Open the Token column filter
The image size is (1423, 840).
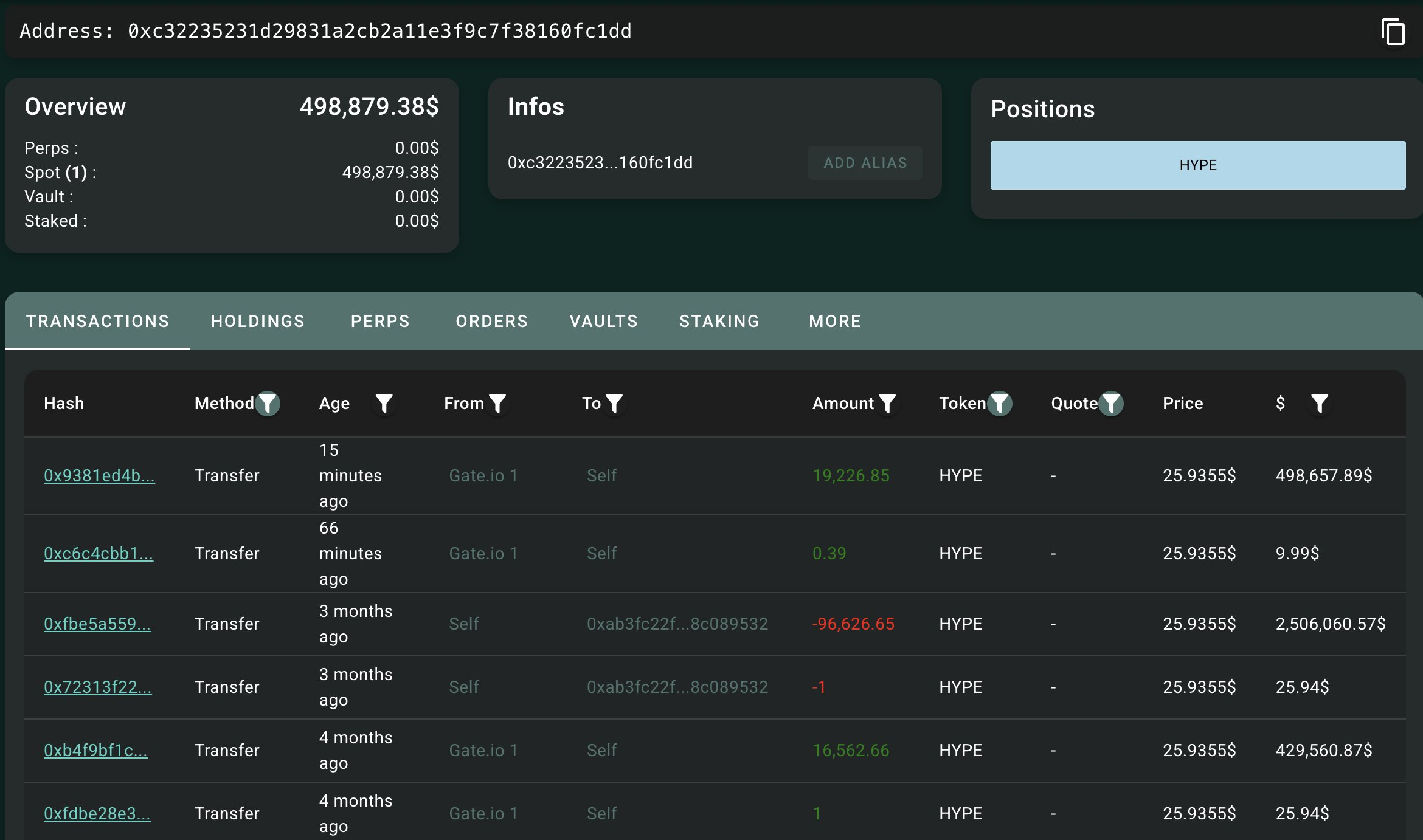click(x=1000, y=404)
